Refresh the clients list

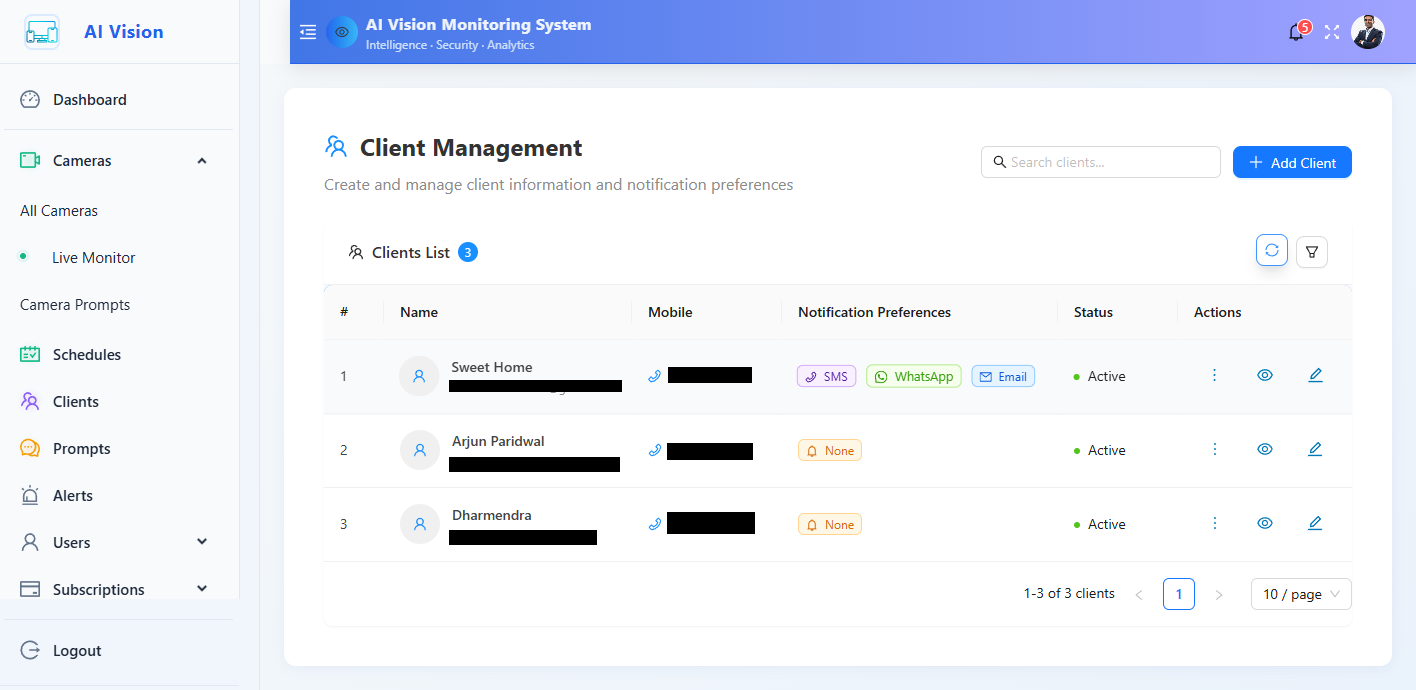[x=1271, y=251]
